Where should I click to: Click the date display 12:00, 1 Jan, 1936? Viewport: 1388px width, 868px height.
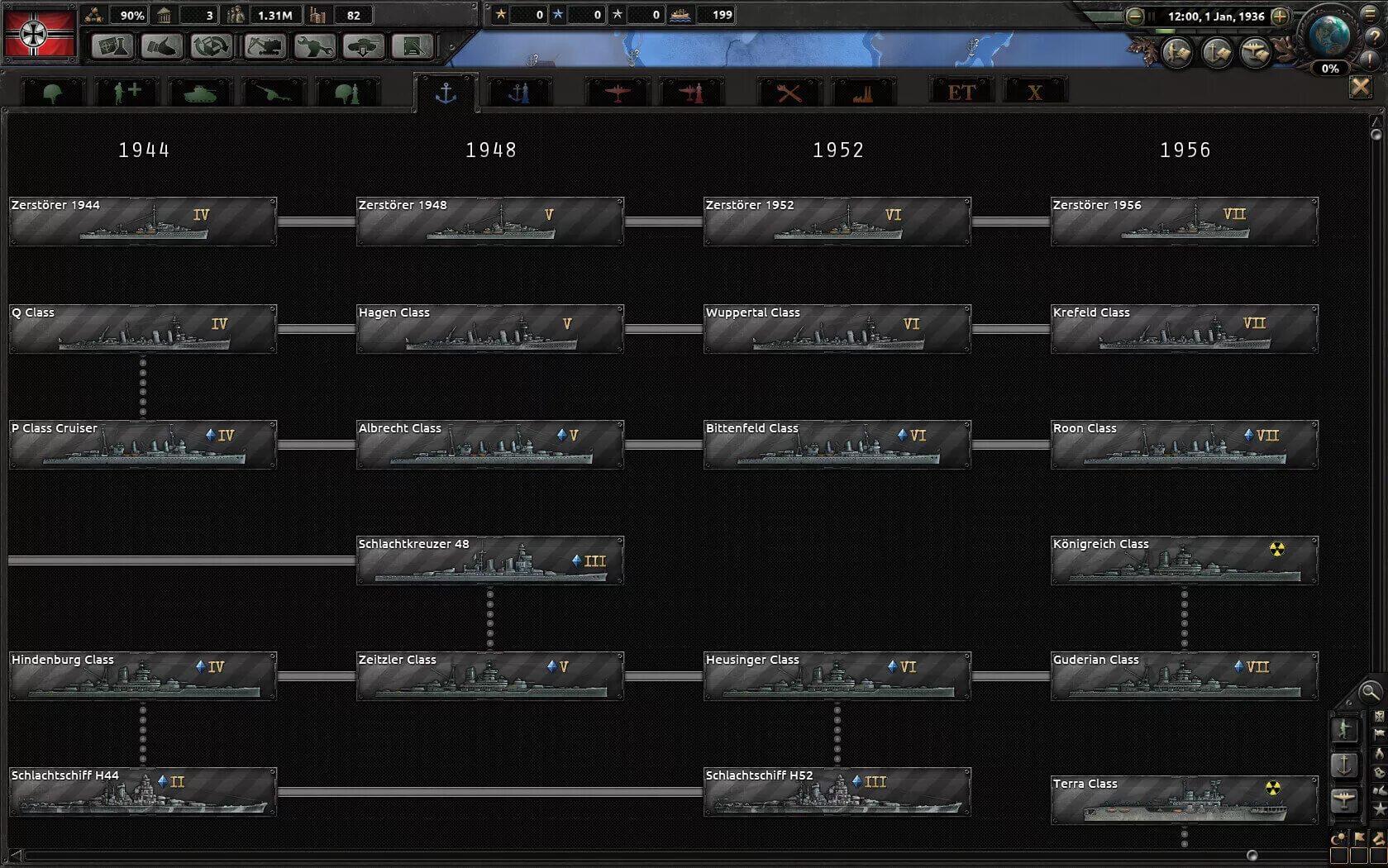point(1215,16)
